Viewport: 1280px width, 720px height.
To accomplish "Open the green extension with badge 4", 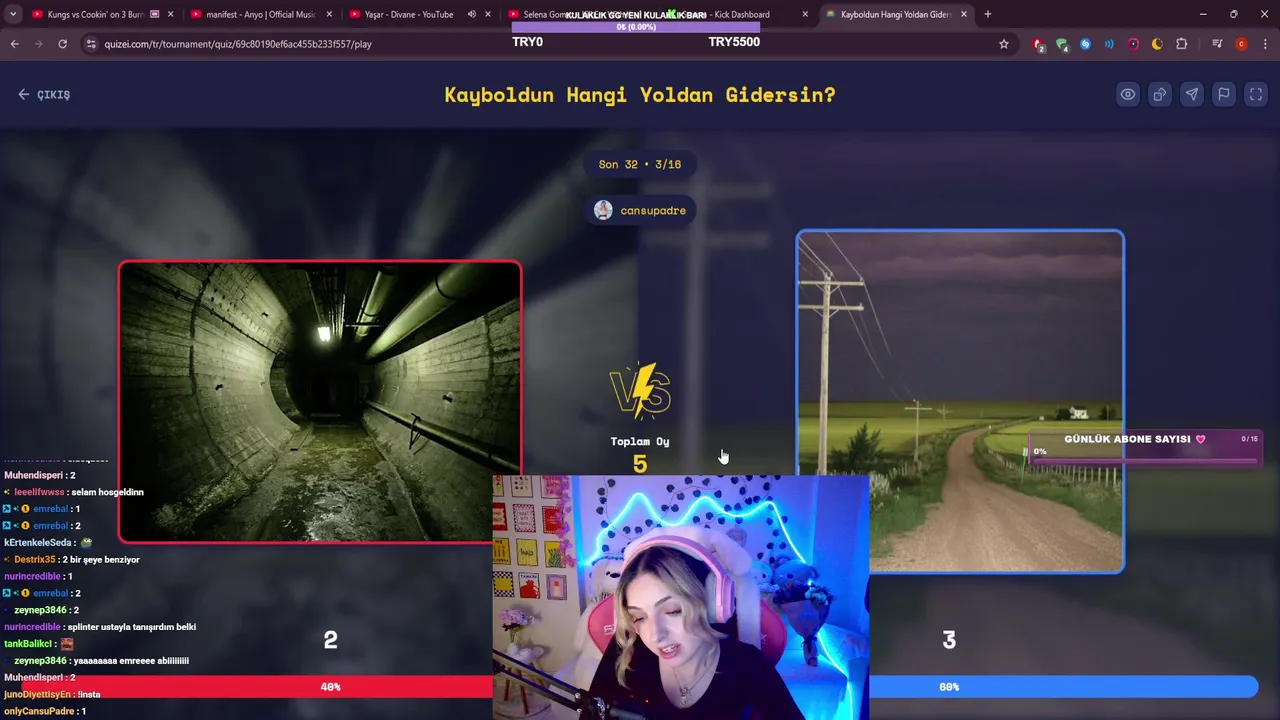I will [1062, 44].
